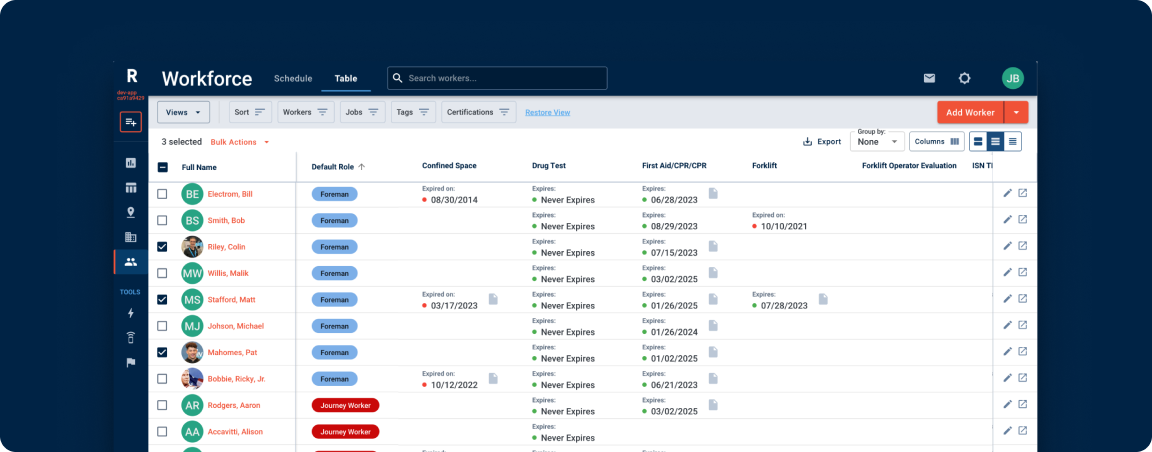
Task: Click the Add Worker button
Action: pos(971,112)
